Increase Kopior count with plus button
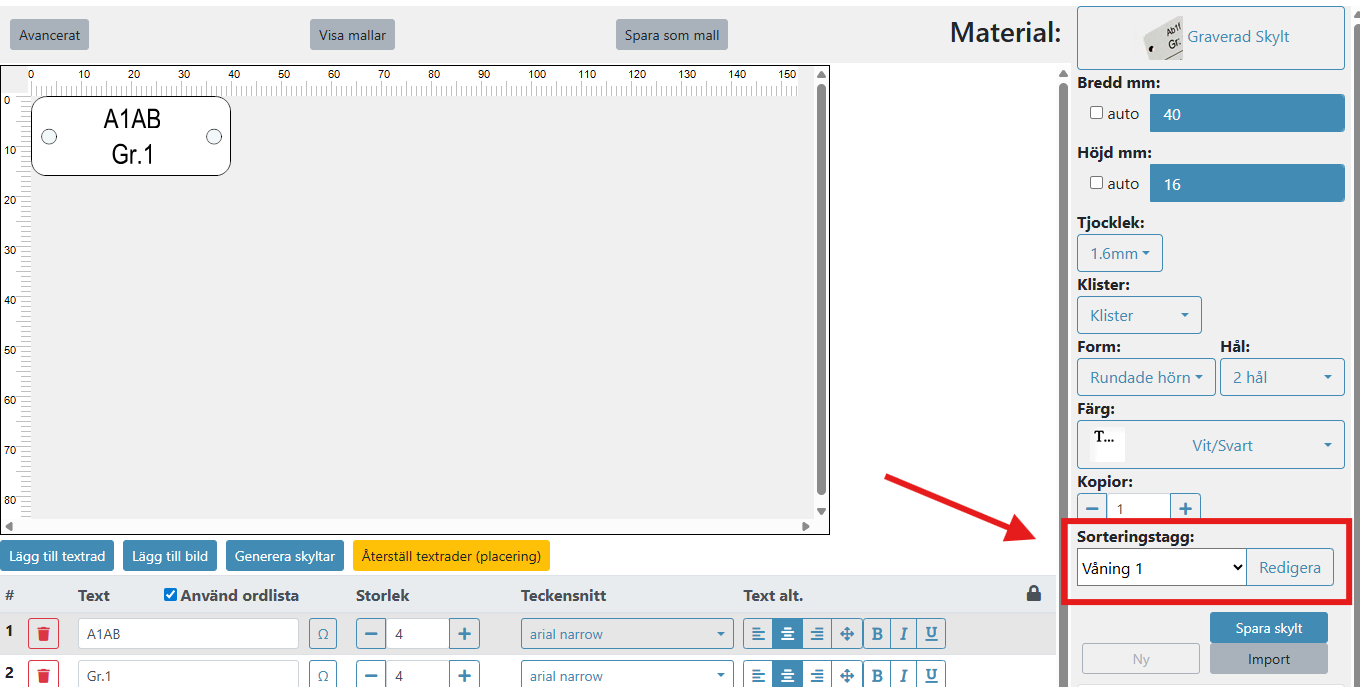The height and width of the screenshot is (687, 1360). coord(1185,509)
